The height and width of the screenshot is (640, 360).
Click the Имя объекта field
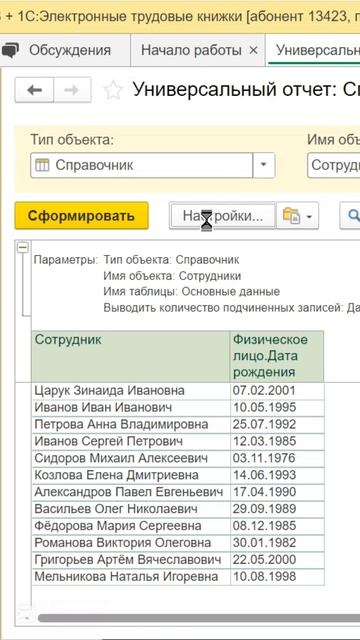coord(333,165)
